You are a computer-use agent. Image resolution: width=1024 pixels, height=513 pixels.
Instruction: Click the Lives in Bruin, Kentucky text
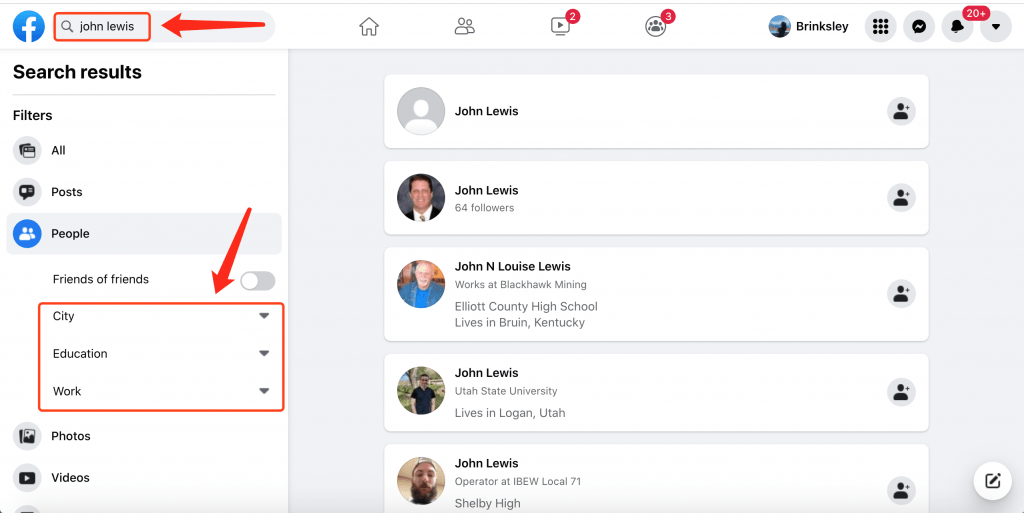(x=520, y=322)
